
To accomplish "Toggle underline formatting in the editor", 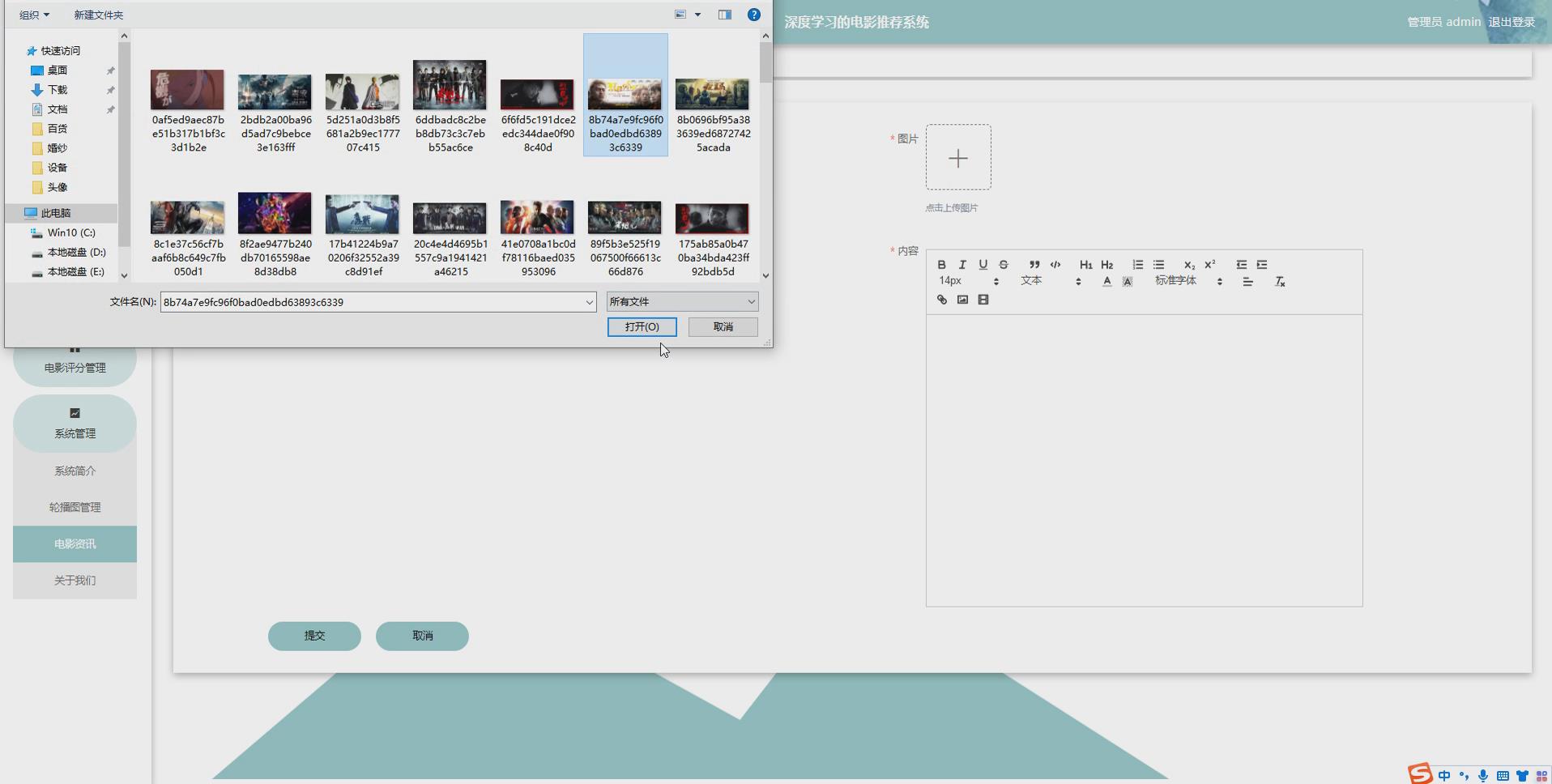I will click(983, 265).
